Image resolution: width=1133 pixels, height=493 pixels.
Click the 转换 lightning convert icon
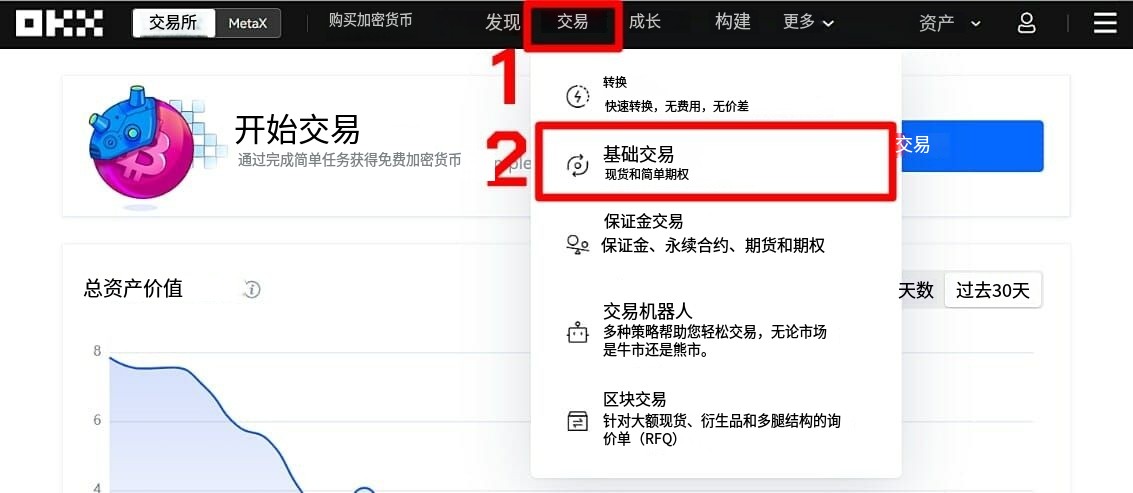[577, 95]
